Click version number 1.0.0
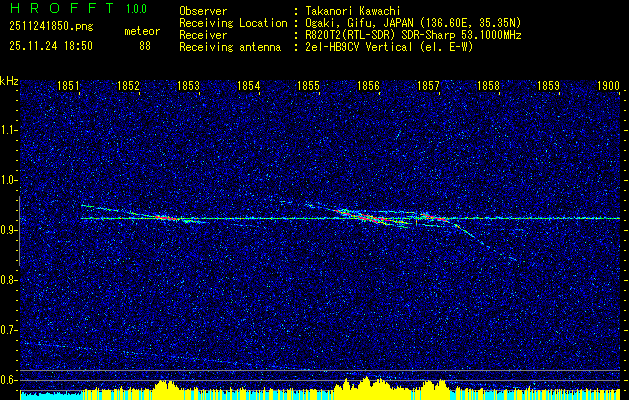 136,9
